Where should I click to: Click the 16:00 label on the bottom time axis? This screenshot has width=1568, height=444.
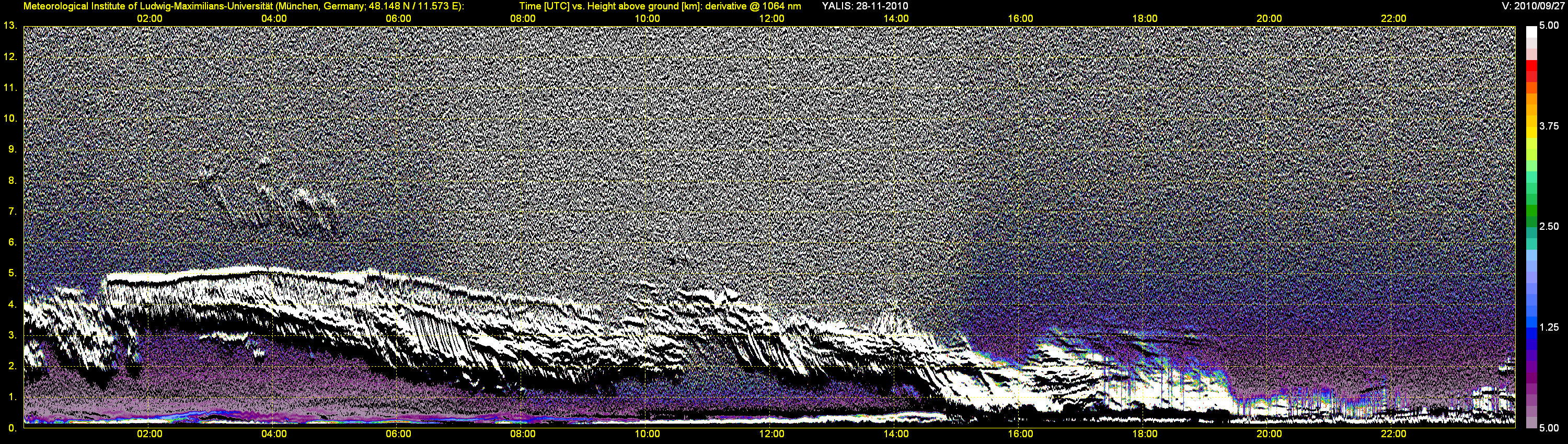point(1020,434)
